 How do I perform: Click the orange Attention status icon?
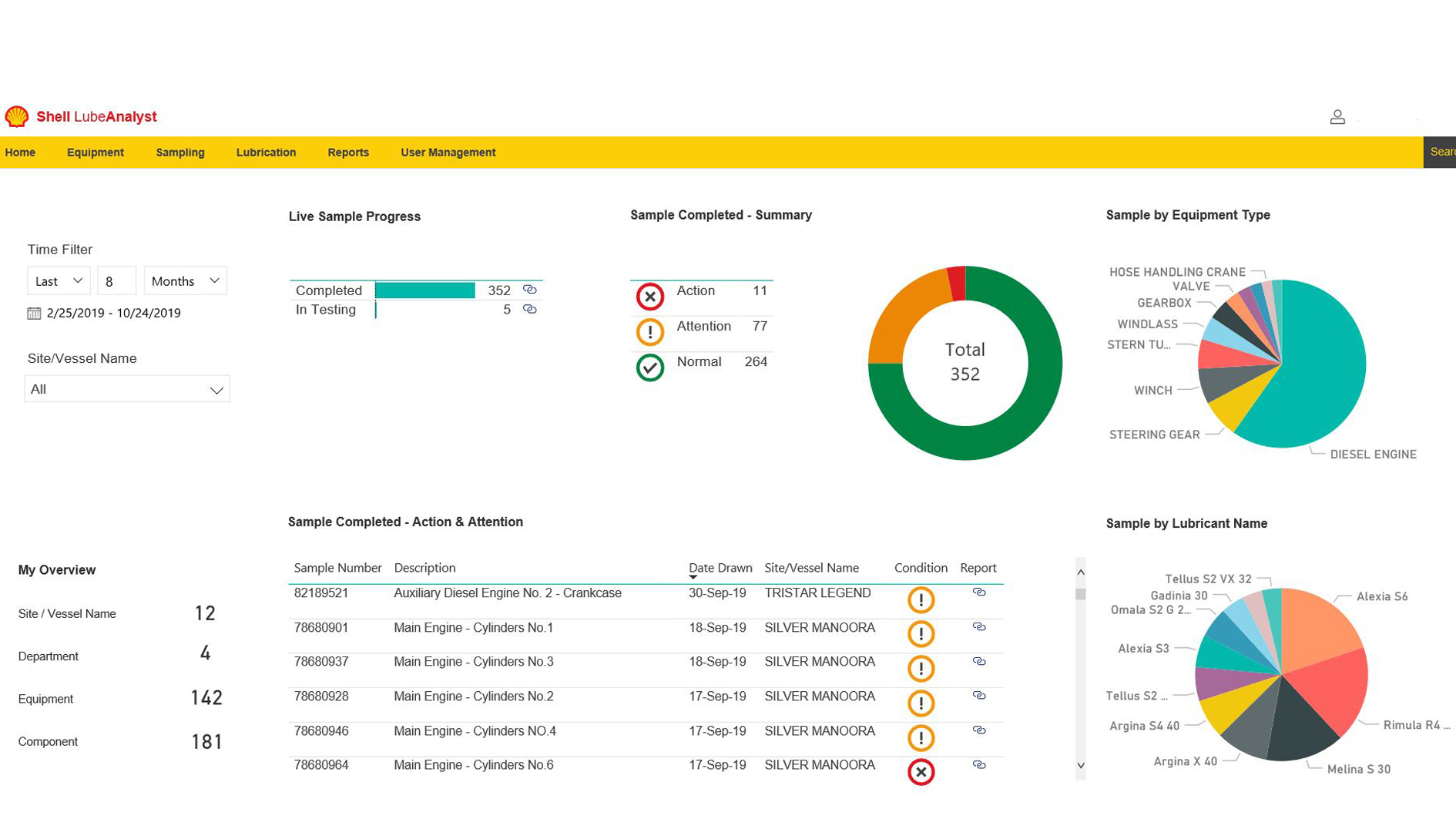tap(650, 332)
